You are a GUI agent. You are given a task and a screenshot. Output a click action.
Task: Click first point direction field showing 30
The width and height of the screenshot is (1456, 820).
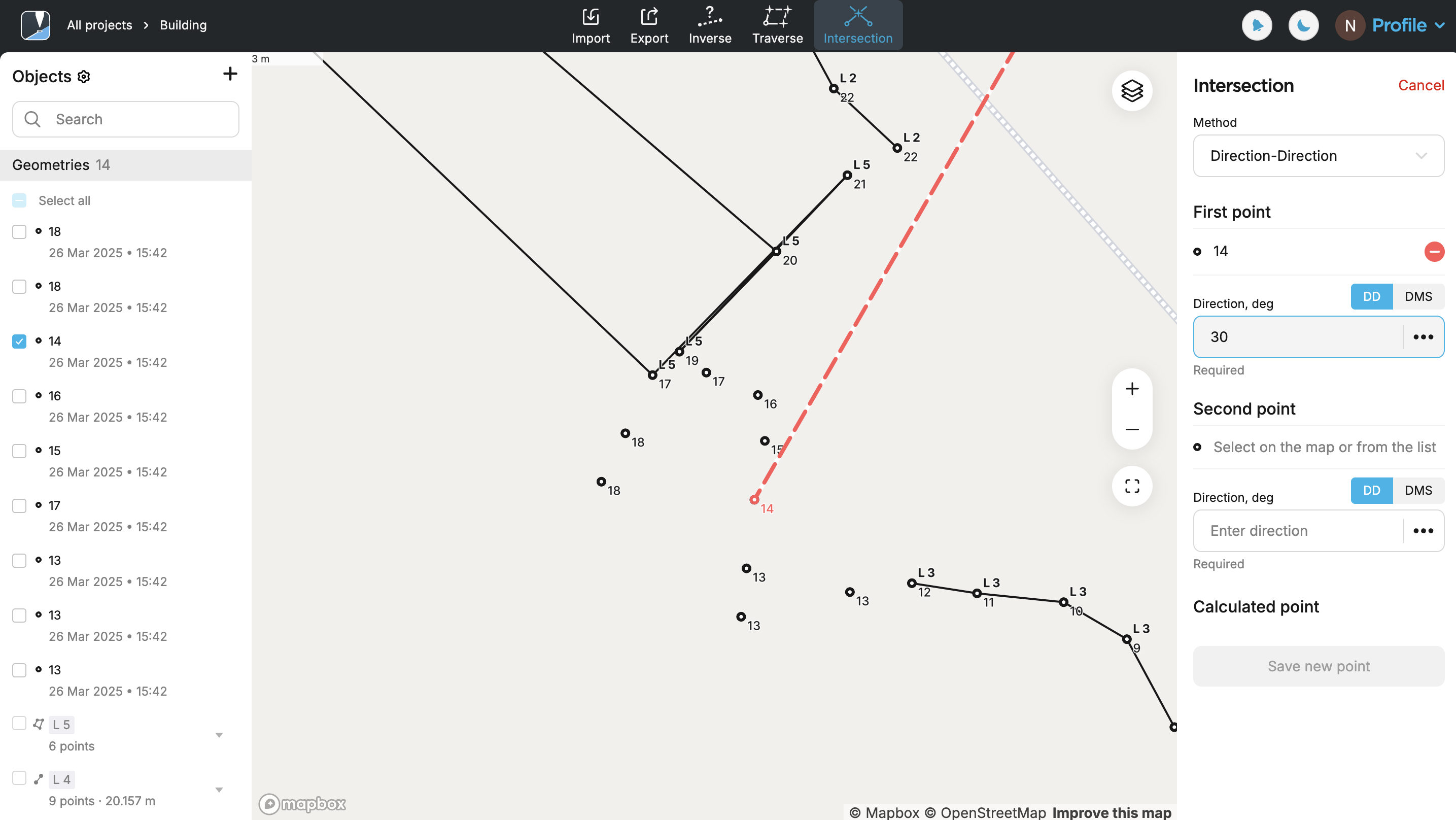click(1298, 337)
